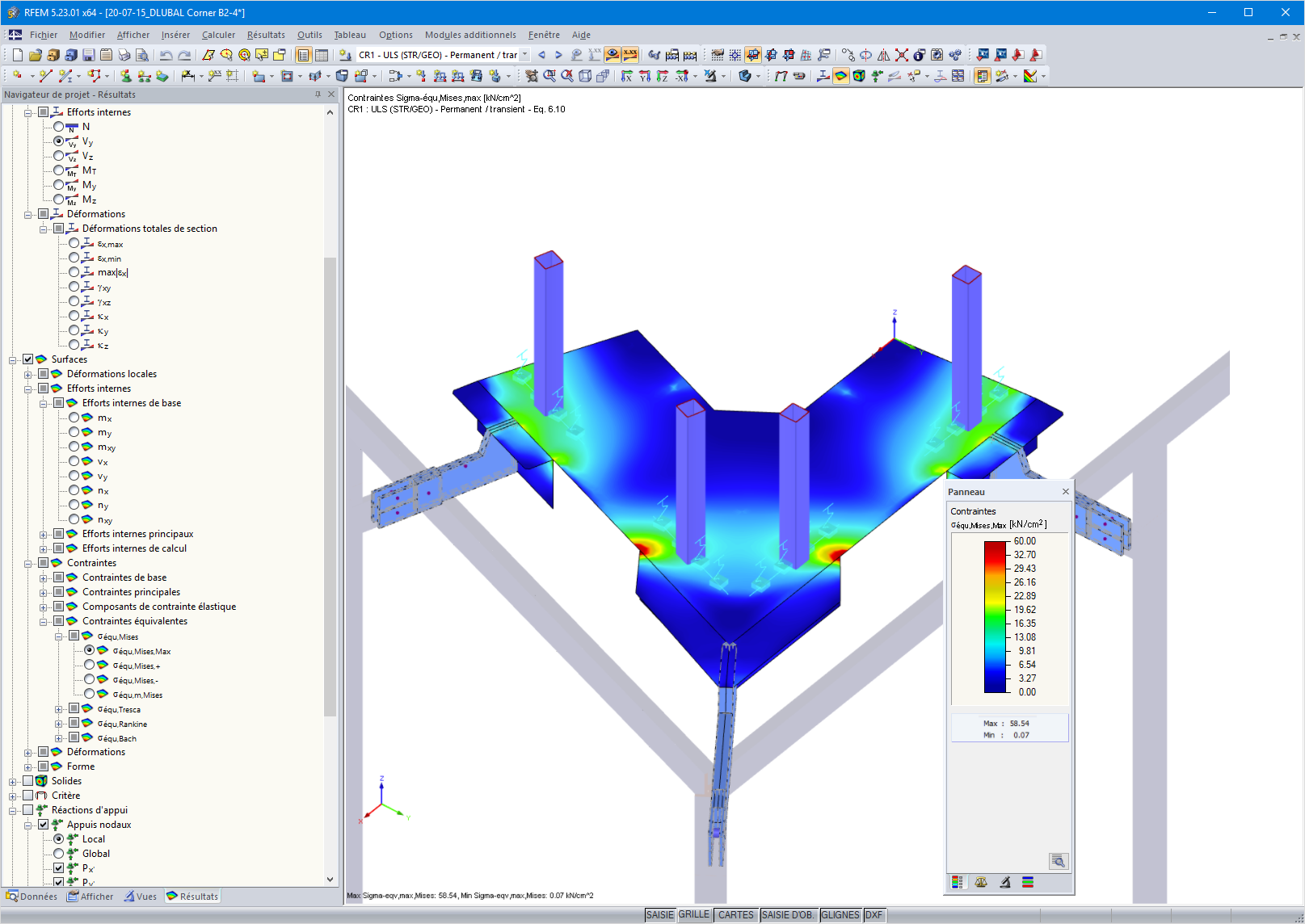Open the colored lines tab in Panneau

[x=1028, y=882]
